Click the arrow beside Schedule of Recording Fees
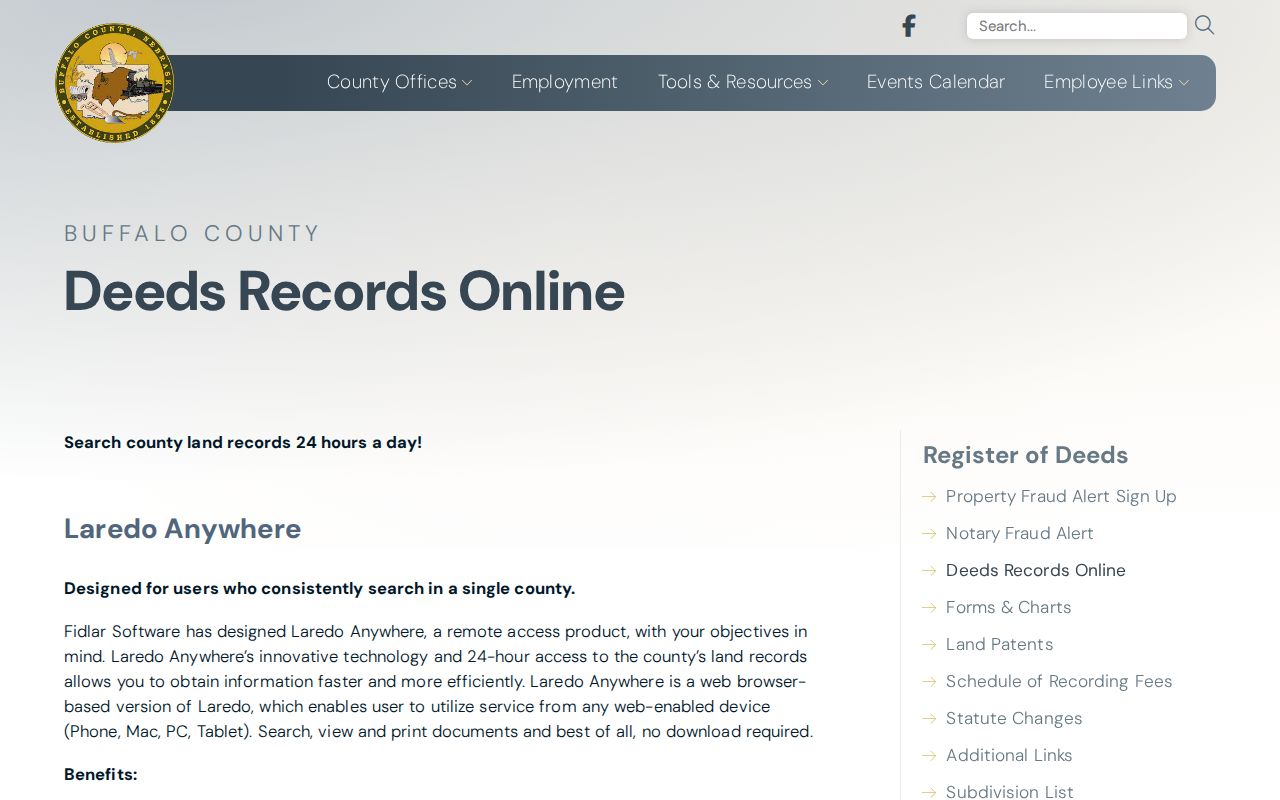1280x800 pixels. tap(929, 681)
